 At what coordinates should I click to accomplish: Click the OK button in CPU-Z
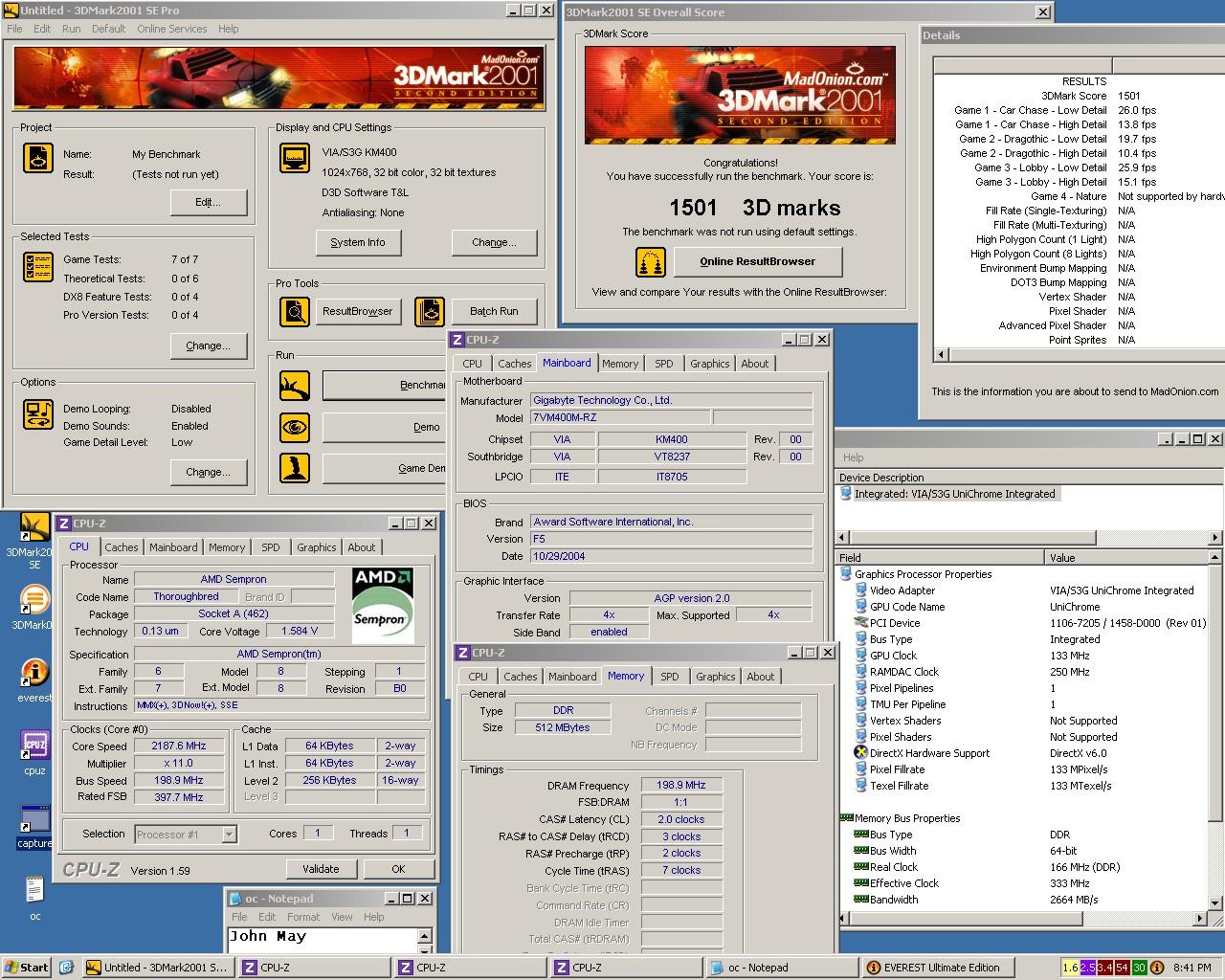click(398, 869)
